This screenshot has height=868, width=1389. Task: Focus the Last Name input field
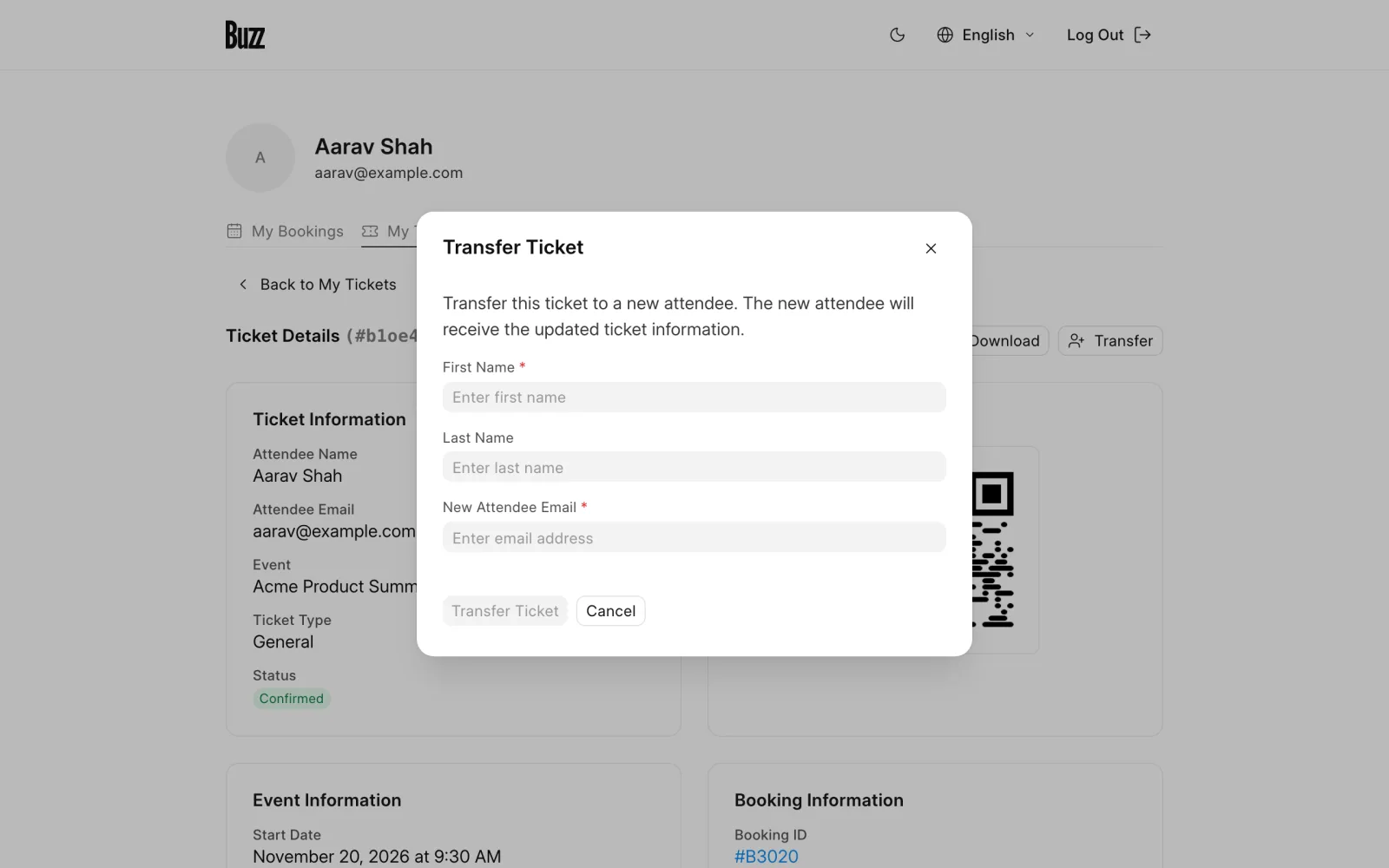coord(694,467)
